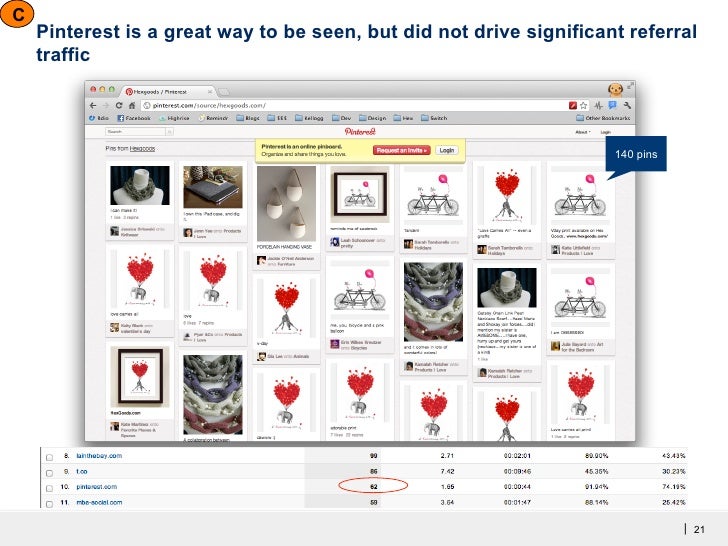This screenshot has width=728, height=546.
Task: Open a new browser tab
Action: click(x=223, y=92)
